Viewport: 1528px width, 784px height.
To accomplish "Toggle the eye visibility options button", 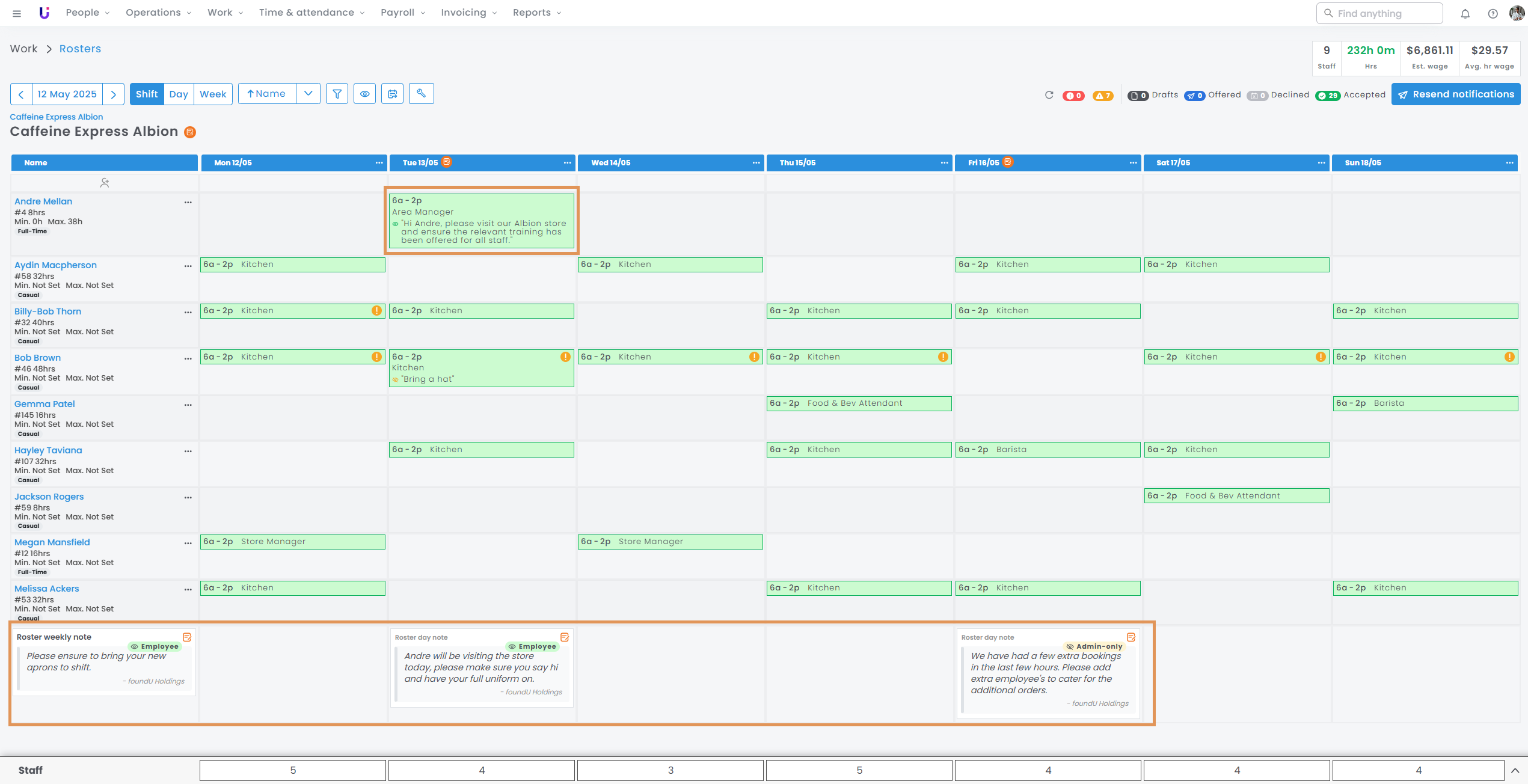I will (364, 94).
